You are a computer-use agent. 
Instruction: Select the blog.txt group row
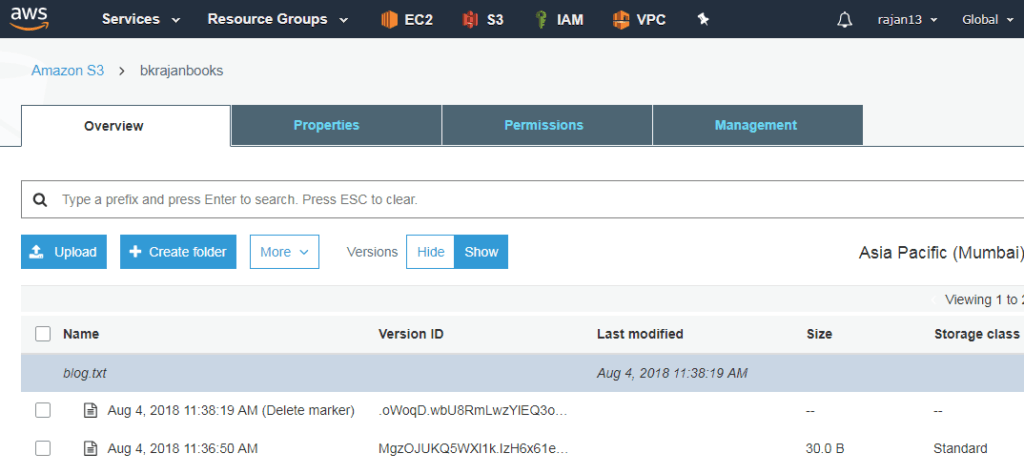click(522, 373)
